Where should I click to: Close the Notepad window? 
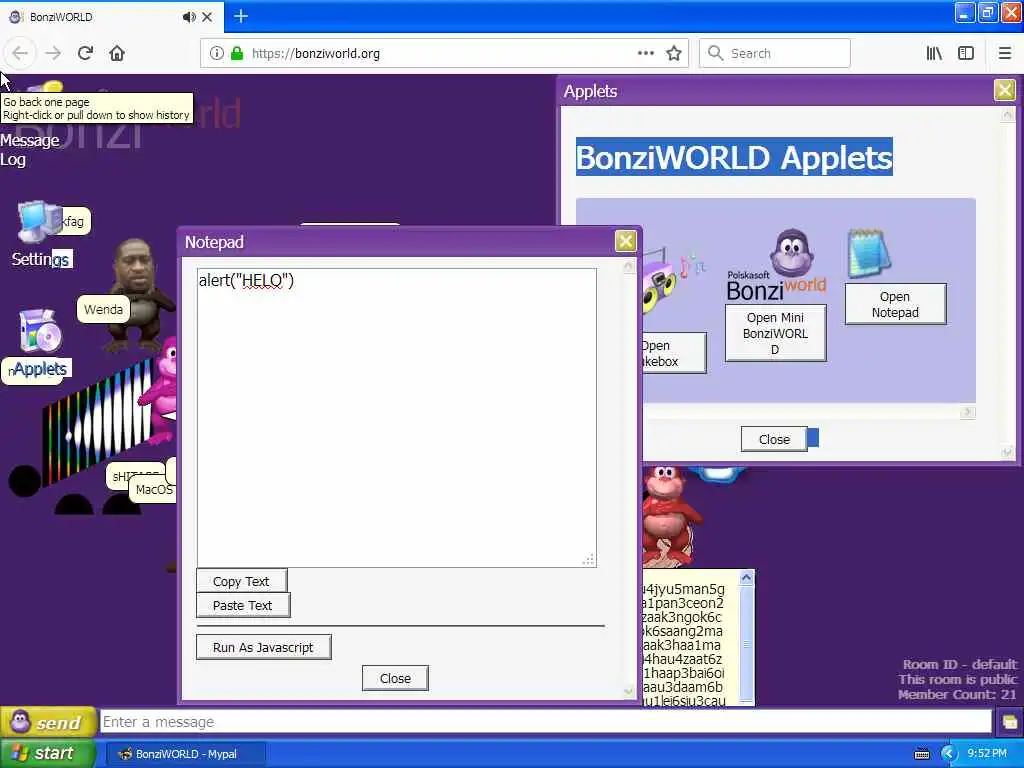[625, 241]
